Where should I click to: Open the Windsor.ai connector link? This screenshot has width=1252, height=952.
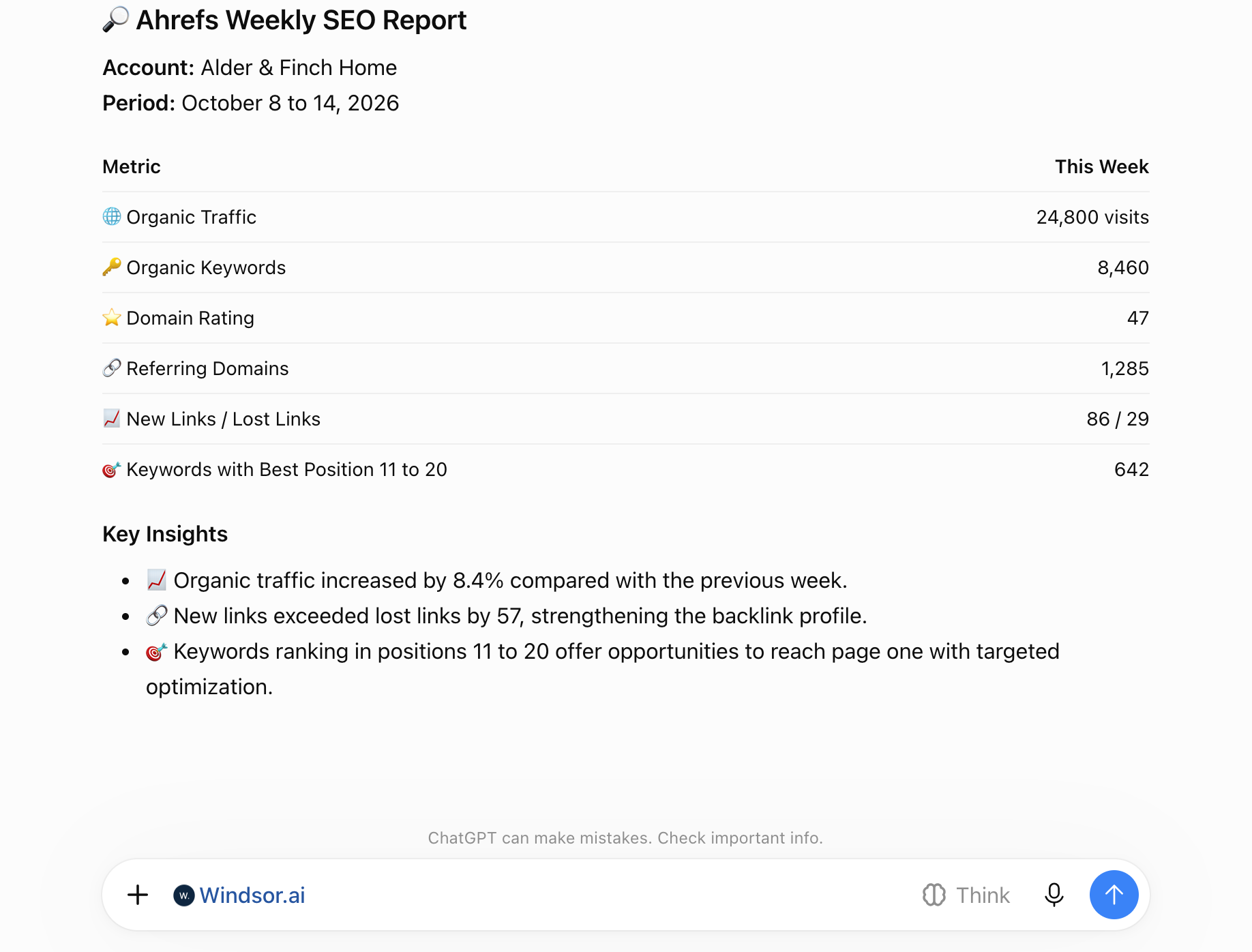pos(252,895)
